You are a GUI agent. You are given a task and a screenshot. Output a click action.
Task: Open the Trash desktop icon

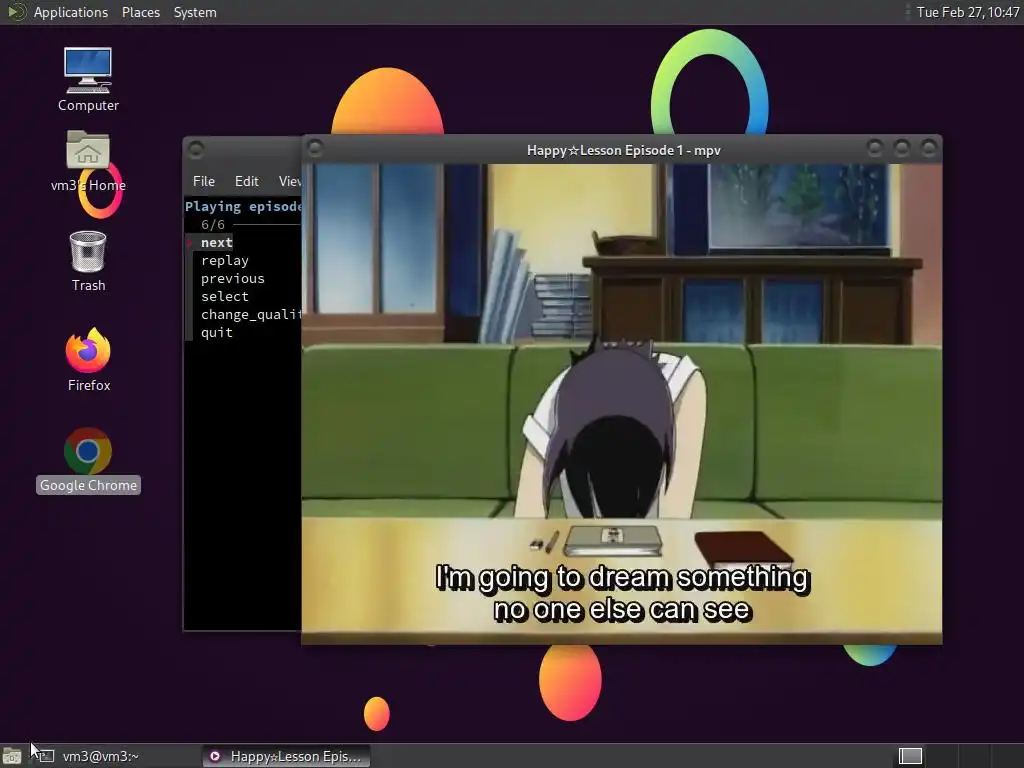point(88,261)
